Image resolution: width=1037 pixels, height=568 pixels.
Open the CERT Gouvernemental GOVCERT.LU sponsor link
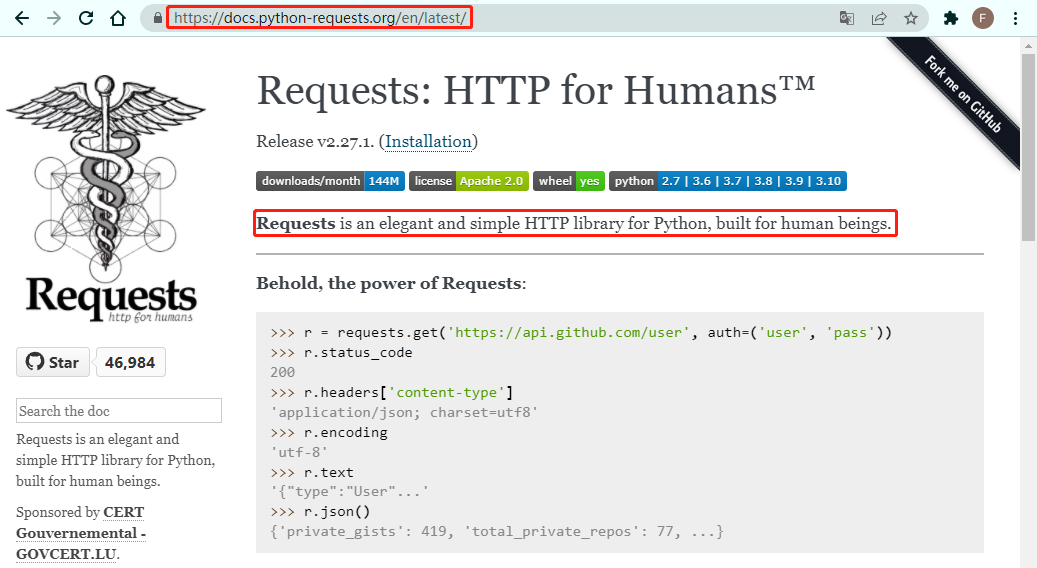click(x=80, y=533)
